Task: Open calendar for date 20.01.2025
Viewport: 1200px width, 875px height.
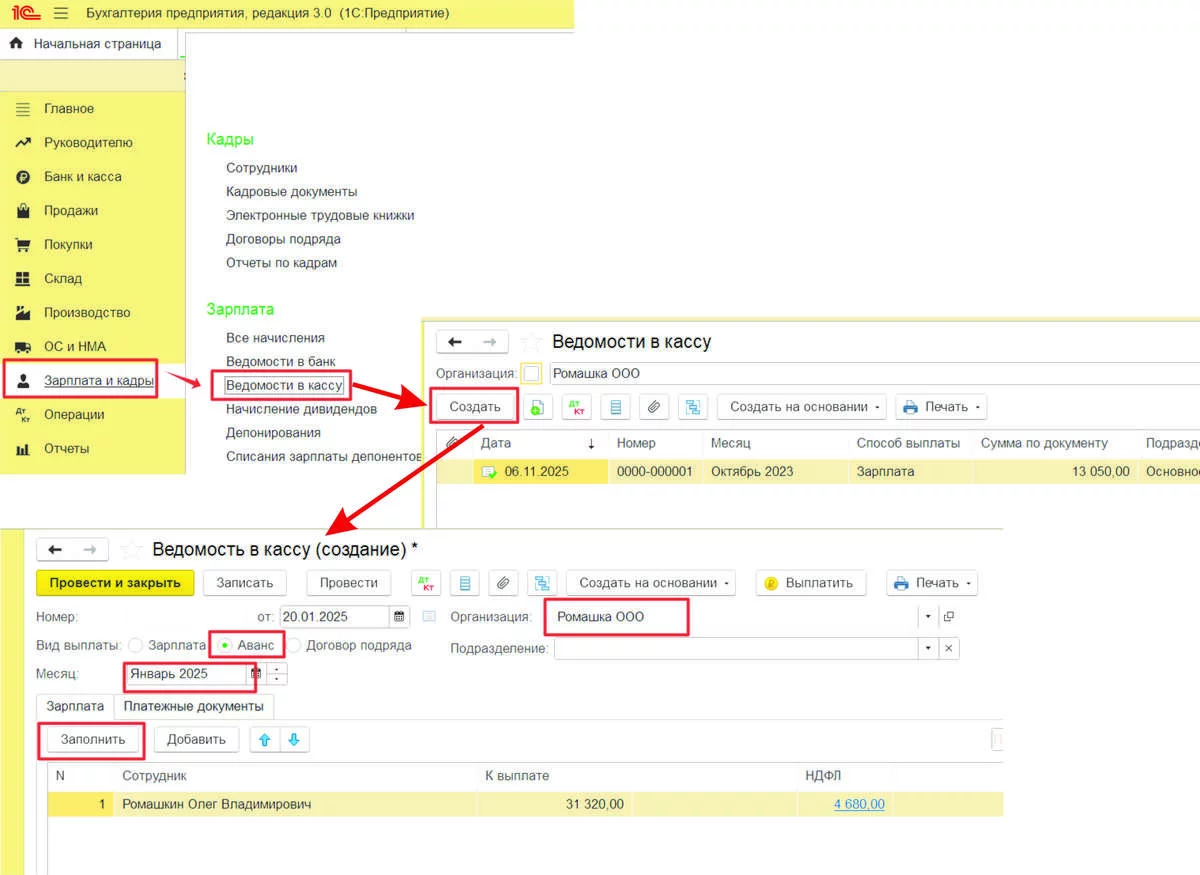Action: (x=400, y=616)
